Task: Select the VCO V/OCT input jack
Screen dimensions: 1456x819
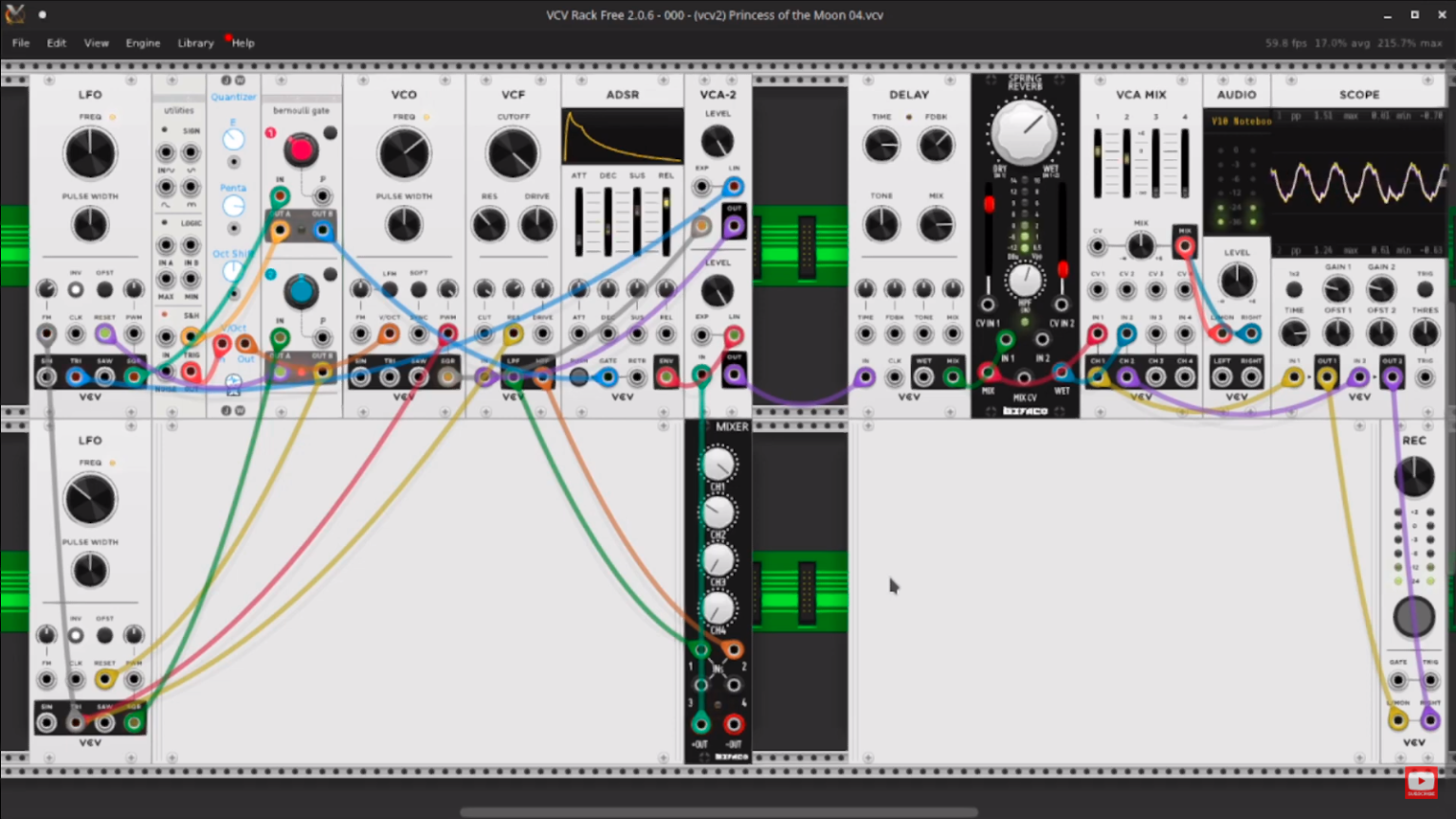Action: click(x=389, y=334)
